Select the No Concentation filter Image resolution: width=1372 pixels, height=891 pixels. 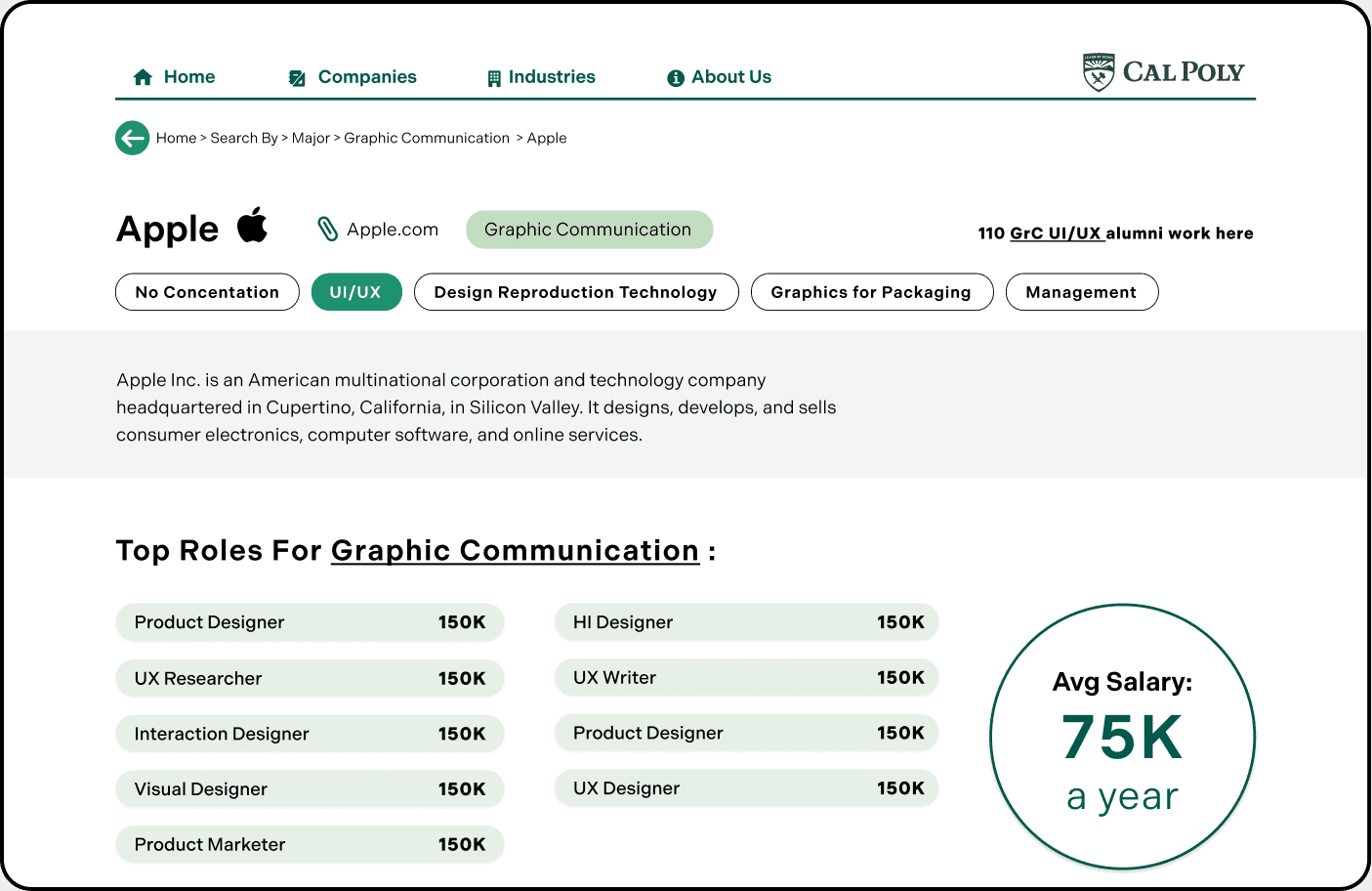[207, 292]
